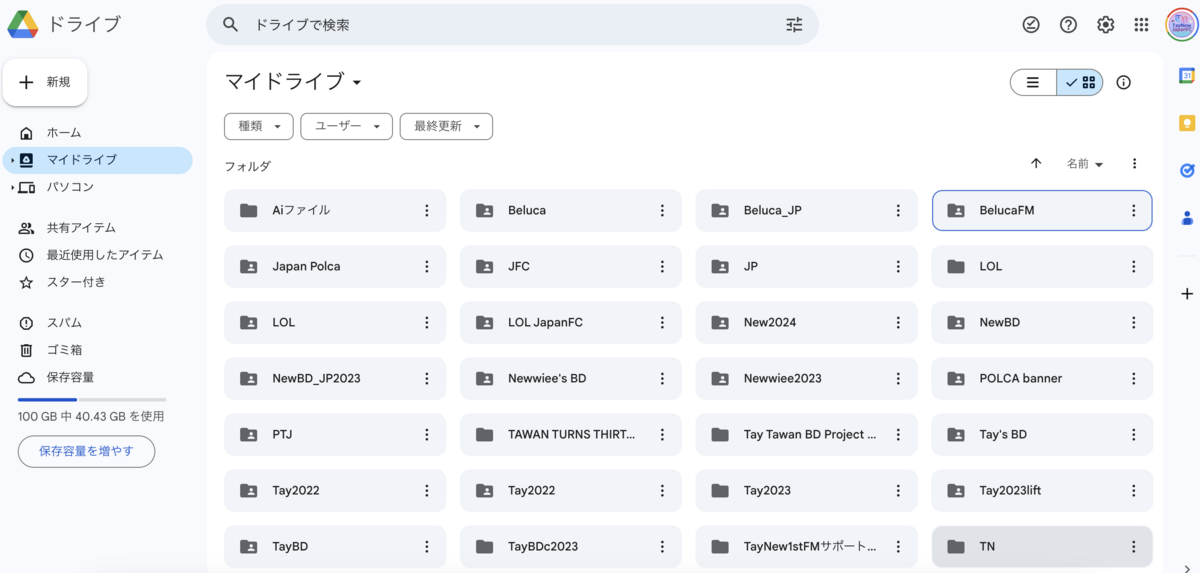The image size is (1200, 573).
Task: Open the 名前 sort dropdown
Action: pyautogui.click(x=1085, y=164)
